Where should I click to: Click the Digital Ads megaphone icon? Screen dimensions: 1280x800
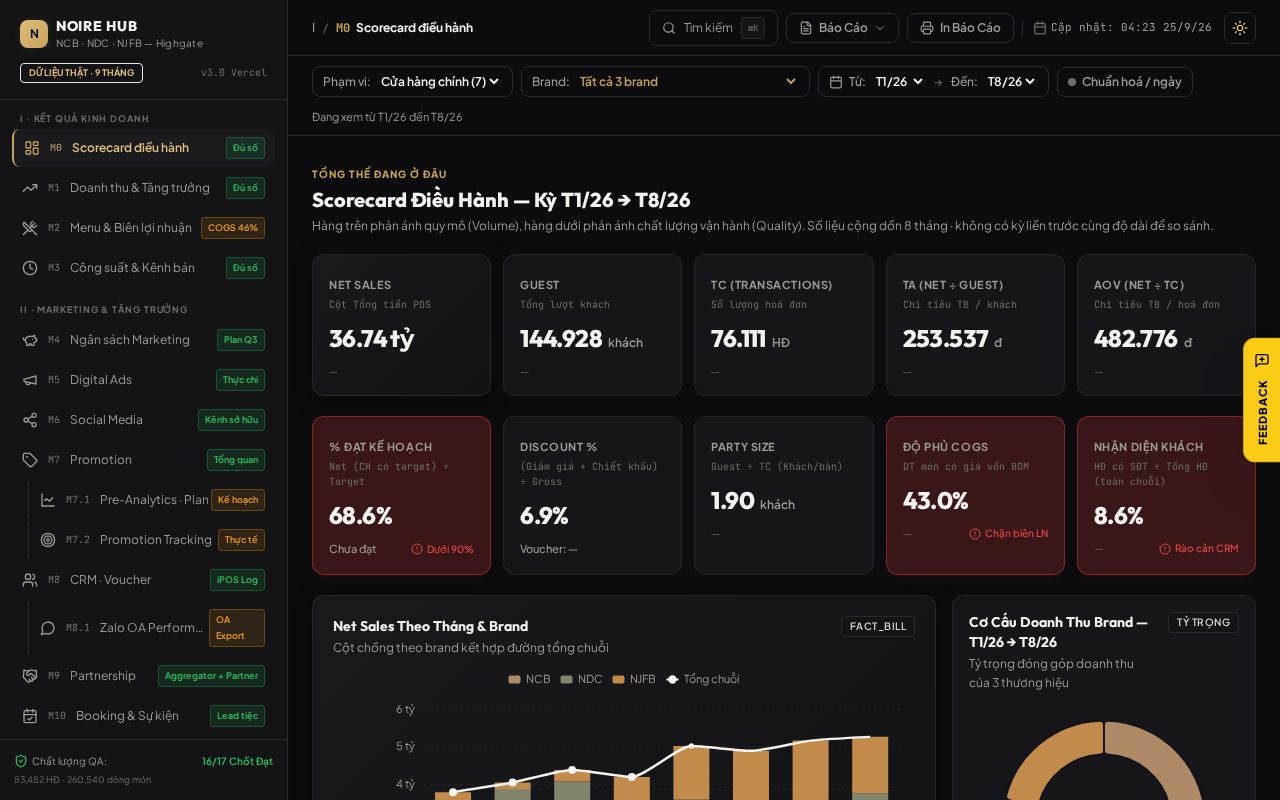(30, 380)
